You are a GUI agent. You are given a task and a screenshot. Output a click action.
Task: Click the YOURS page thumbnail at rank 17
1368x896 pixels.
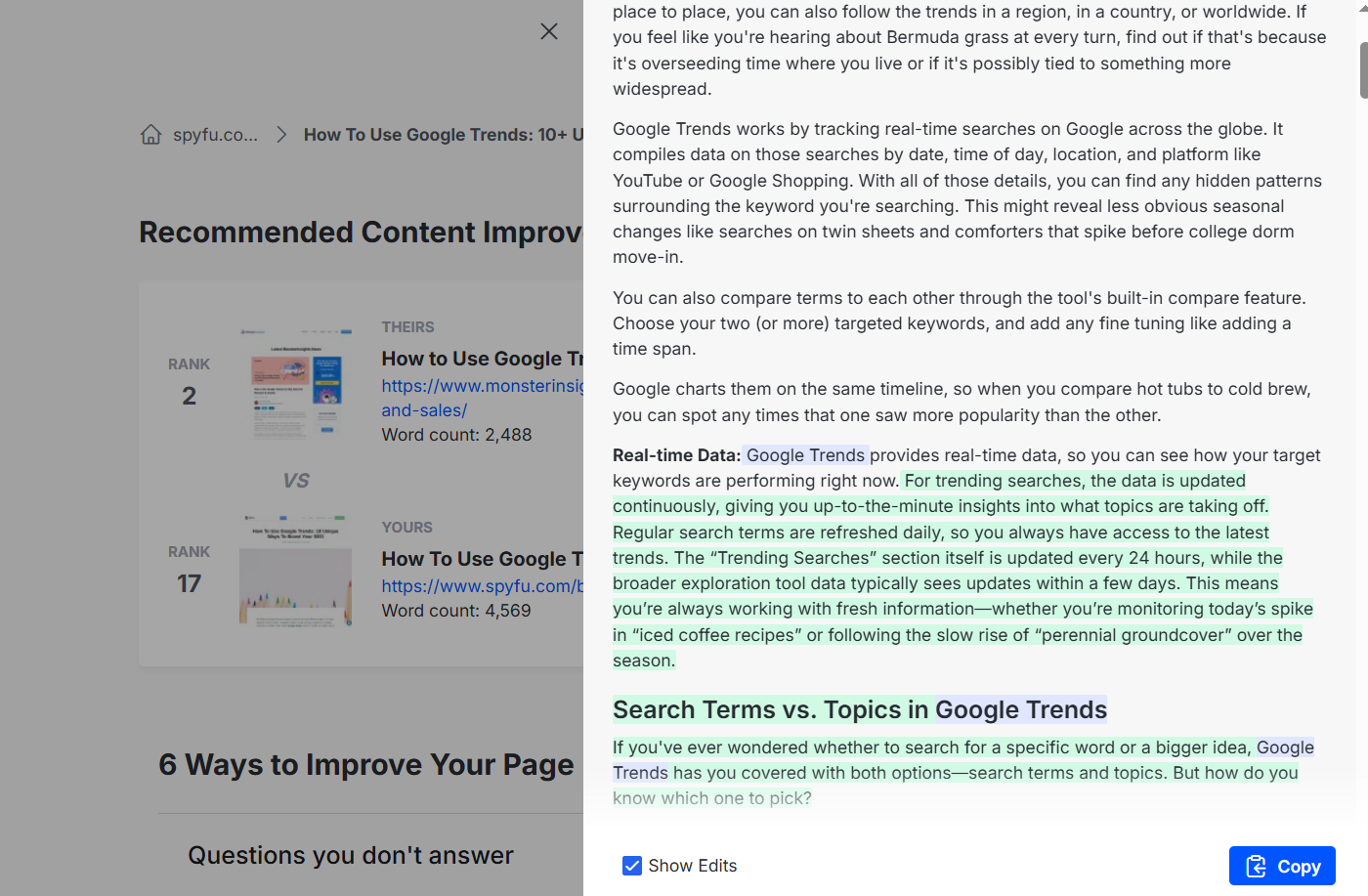coord(295,571)
